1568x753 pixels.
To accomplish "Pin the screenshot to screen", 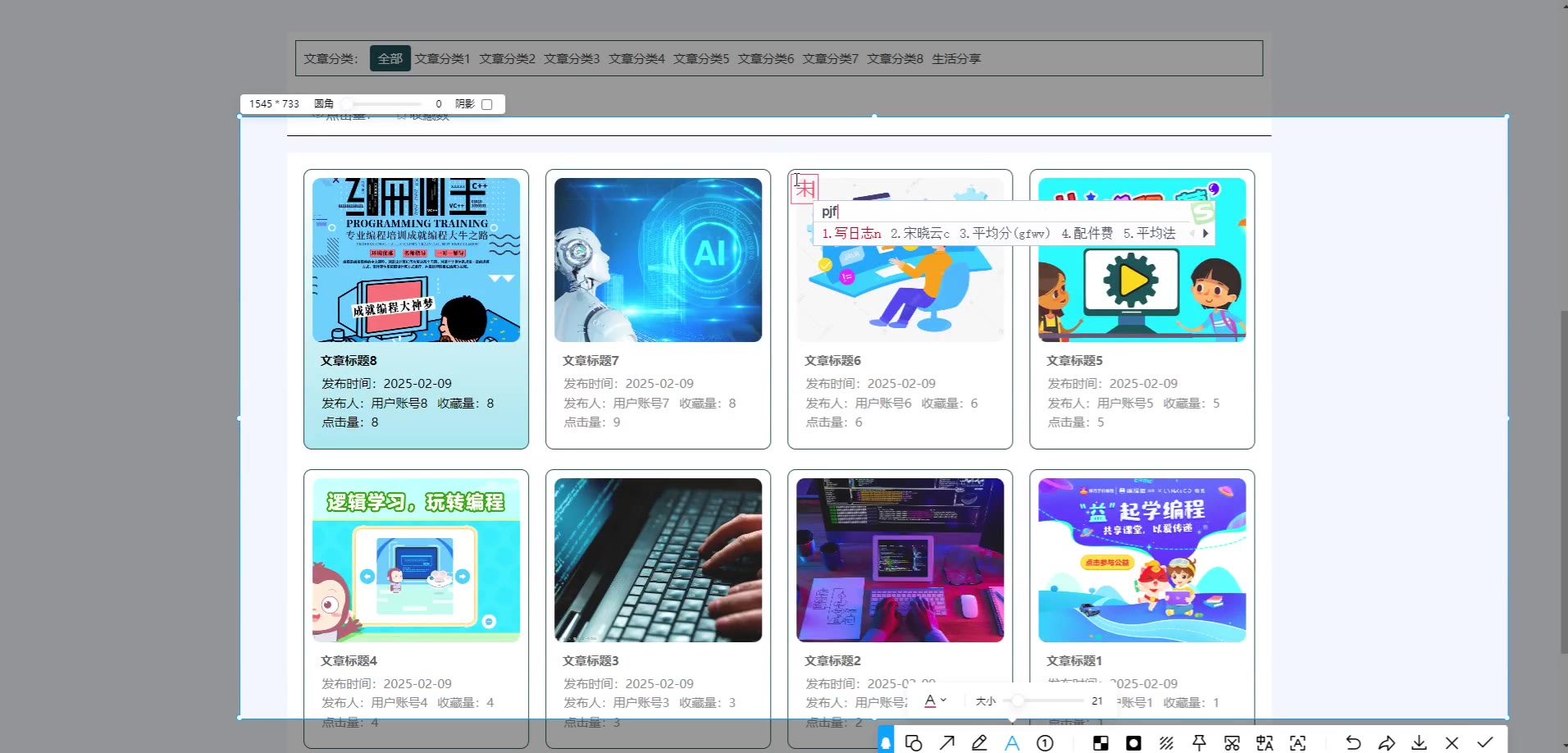I will coord(1199,743).
